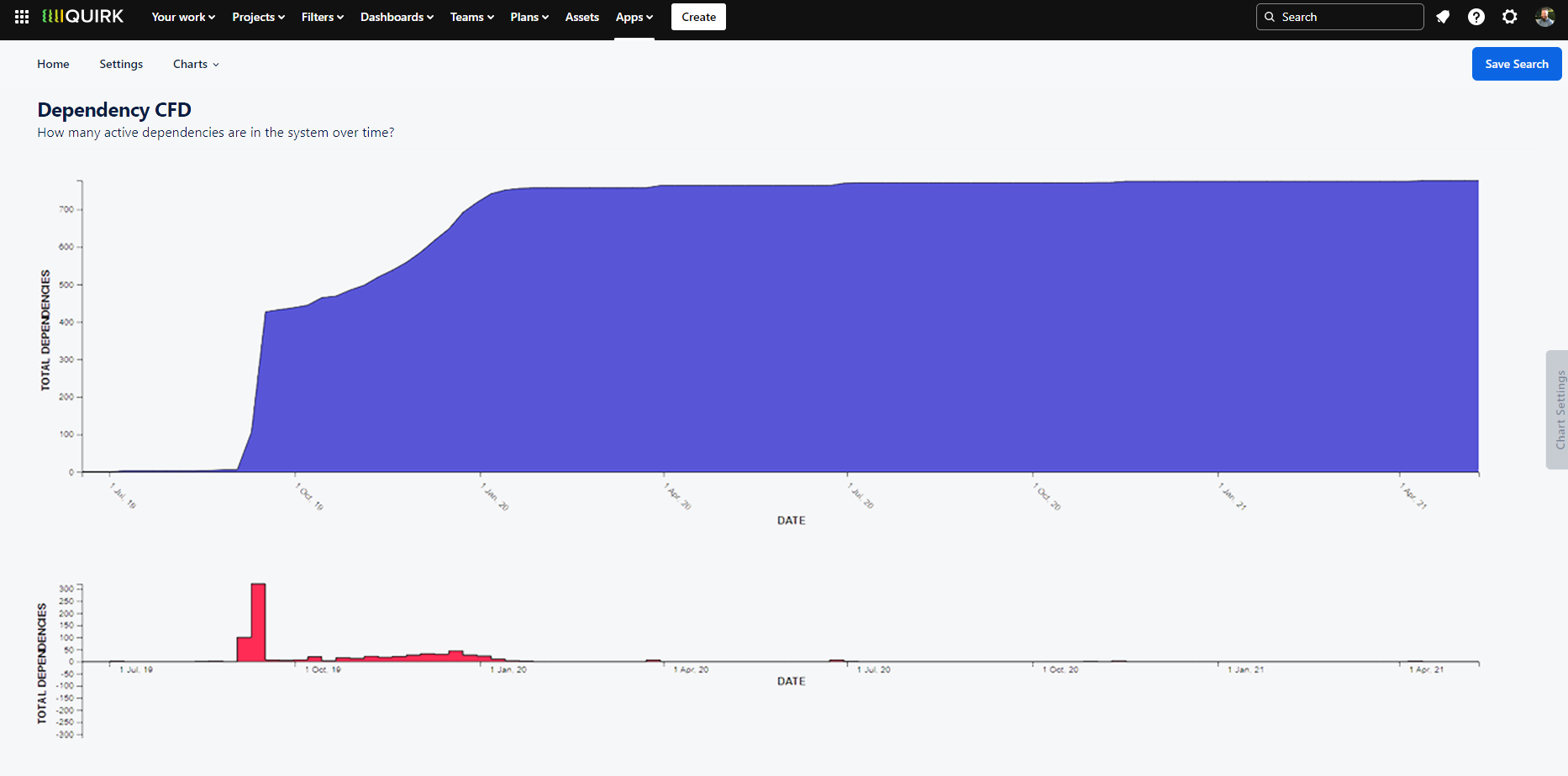Image resolution: width=1568 pixels, height=776 pixels.
Task: Open the app switcher grid icon
Action: [x=22, y=17]
